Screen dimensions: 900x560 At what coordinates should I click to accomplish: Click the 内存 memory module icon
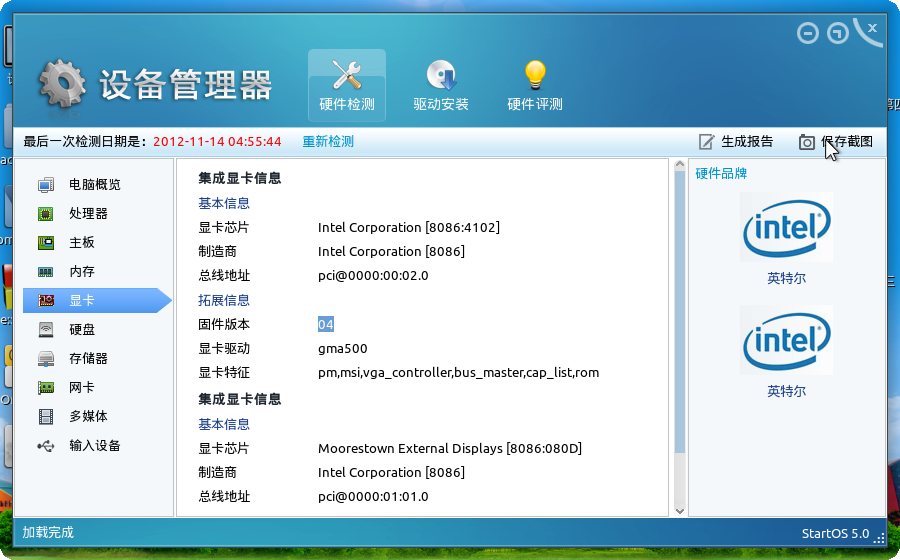pyautogui.click(x=46, y=272)
